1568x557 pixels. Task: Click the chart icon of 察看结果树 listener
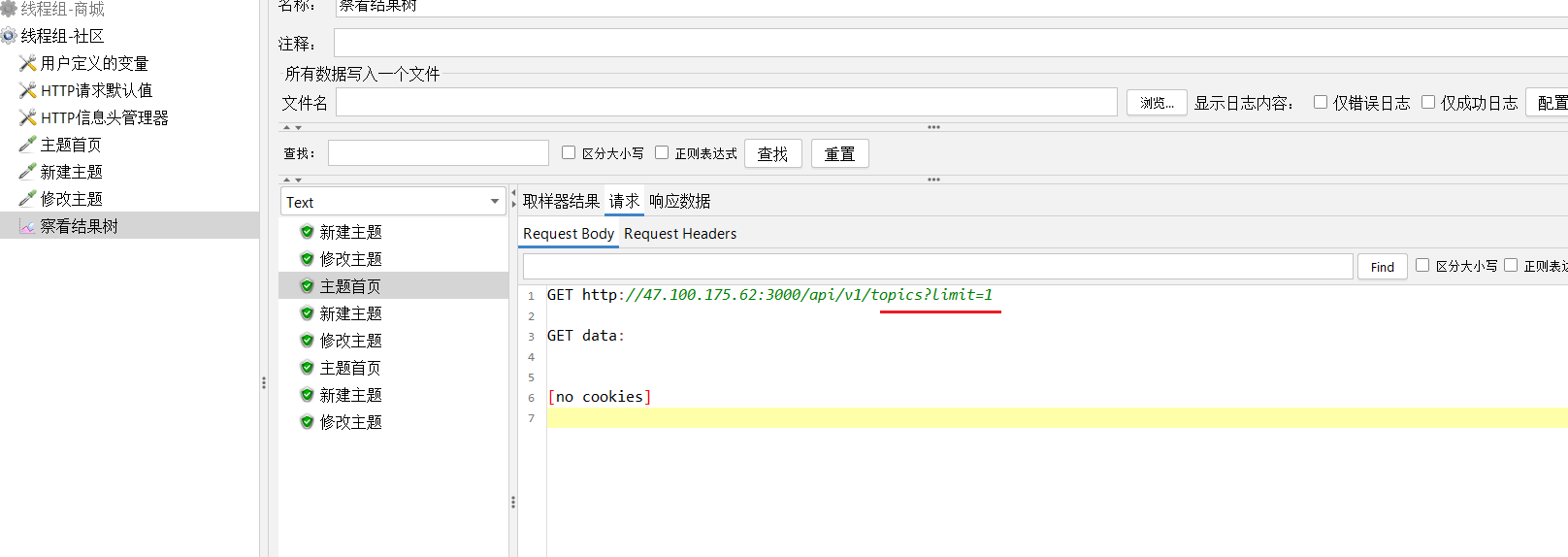28,226
